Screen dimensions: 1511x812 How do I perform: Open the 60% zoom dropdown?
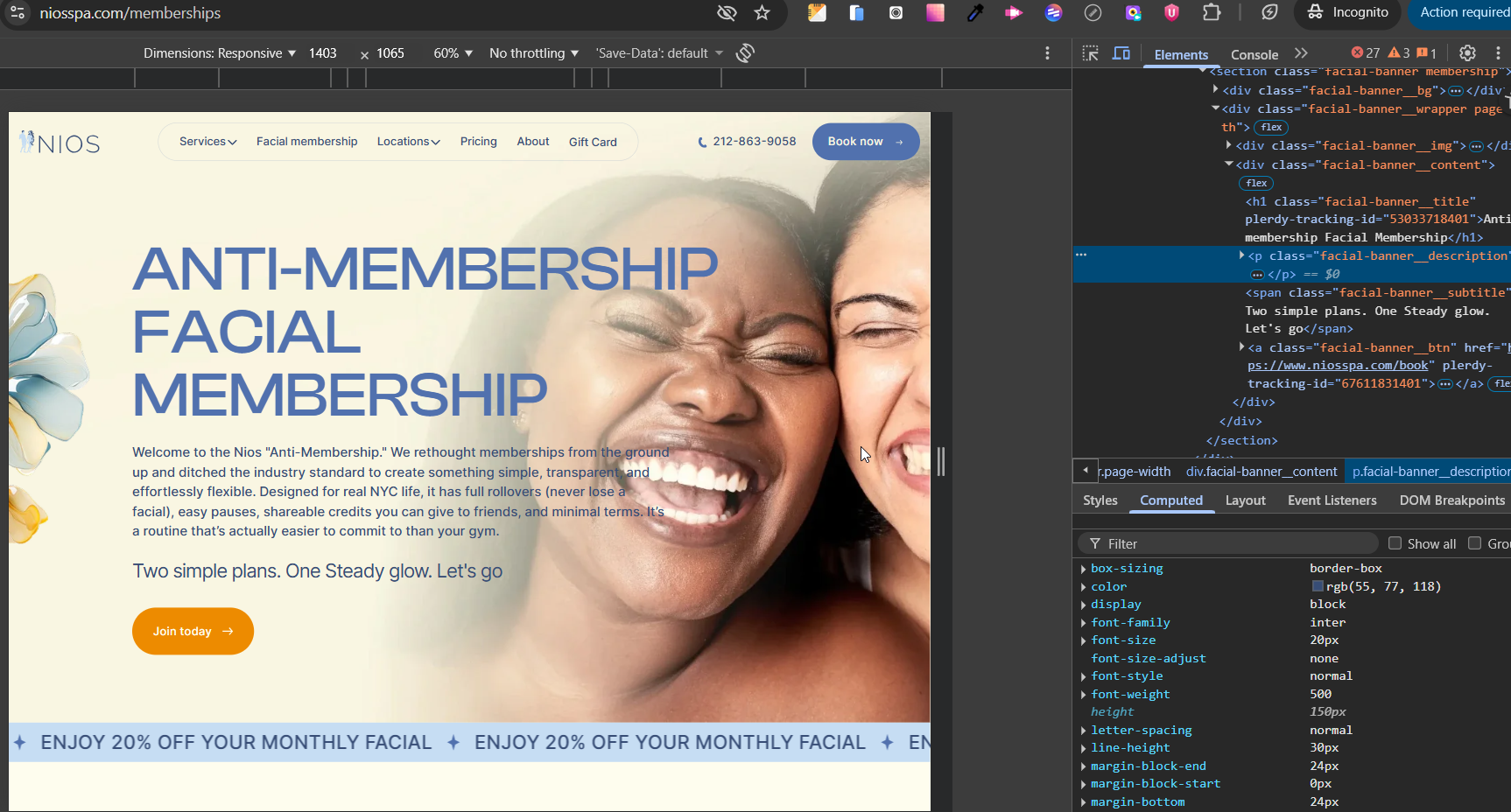(453, 53)
